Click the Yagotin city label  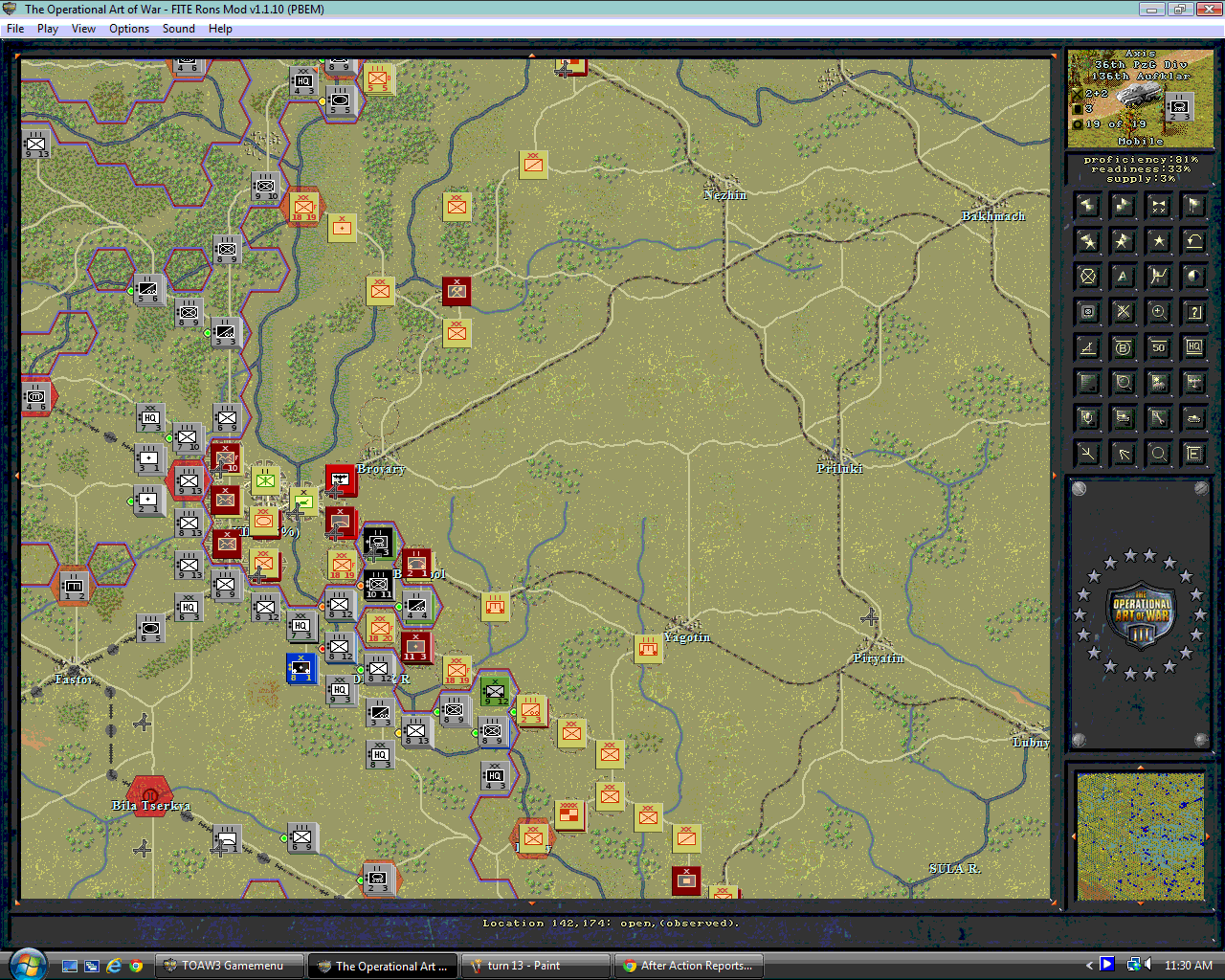(x=687, y=637)
